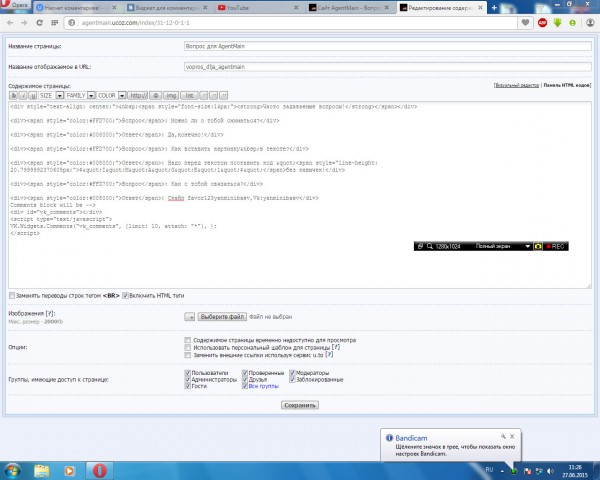Insert an image with the img button
This screenshot has width=600, height=480.
(171, 95)
